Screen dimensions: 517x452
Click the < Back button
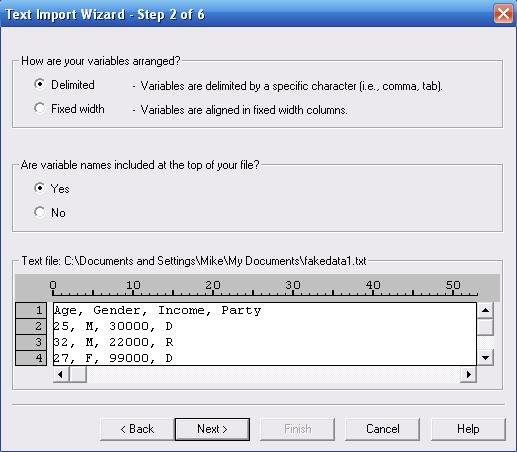click(x=137, y=429)
